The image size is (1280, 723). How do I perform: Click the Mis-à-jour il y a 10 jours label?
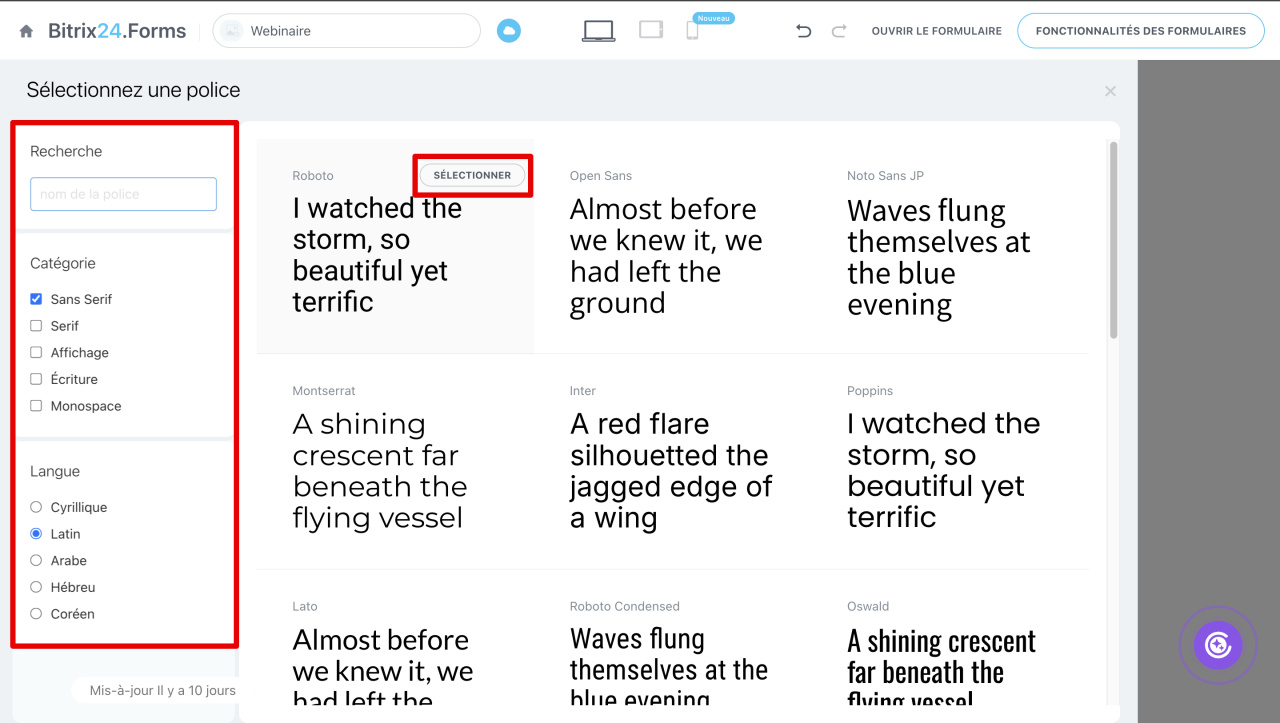pos(163,690)
